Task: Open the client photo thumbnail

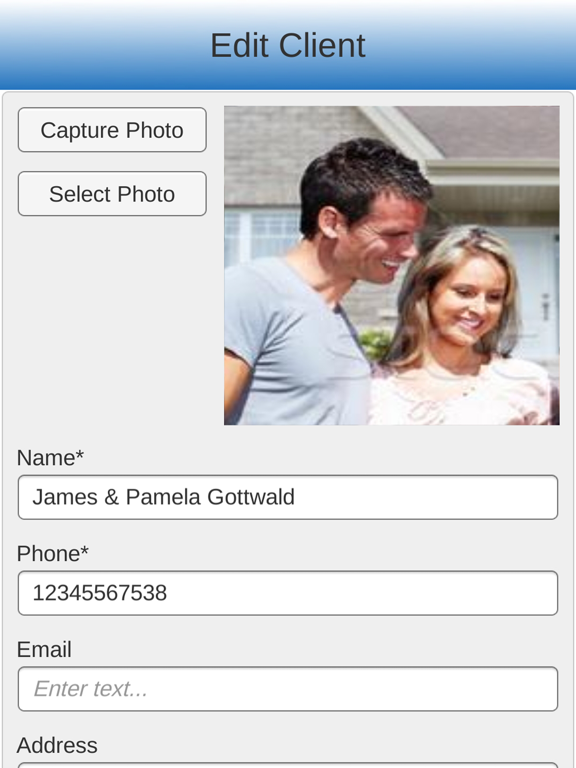Action: coord(392,265)
